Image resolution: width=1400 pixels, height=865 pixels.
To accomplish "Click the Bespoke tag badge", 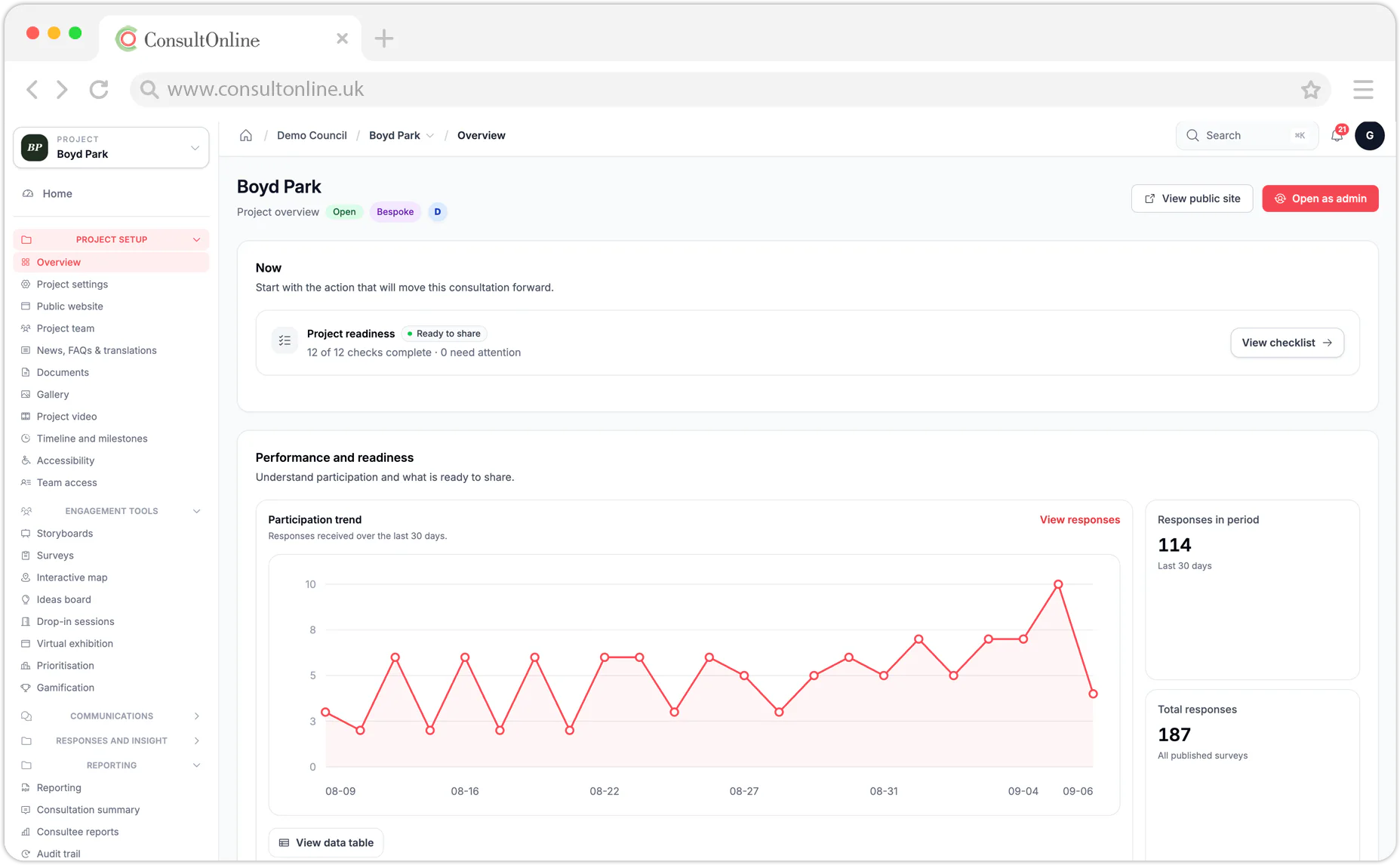I will pyautogui.click(x=395, y=212).
